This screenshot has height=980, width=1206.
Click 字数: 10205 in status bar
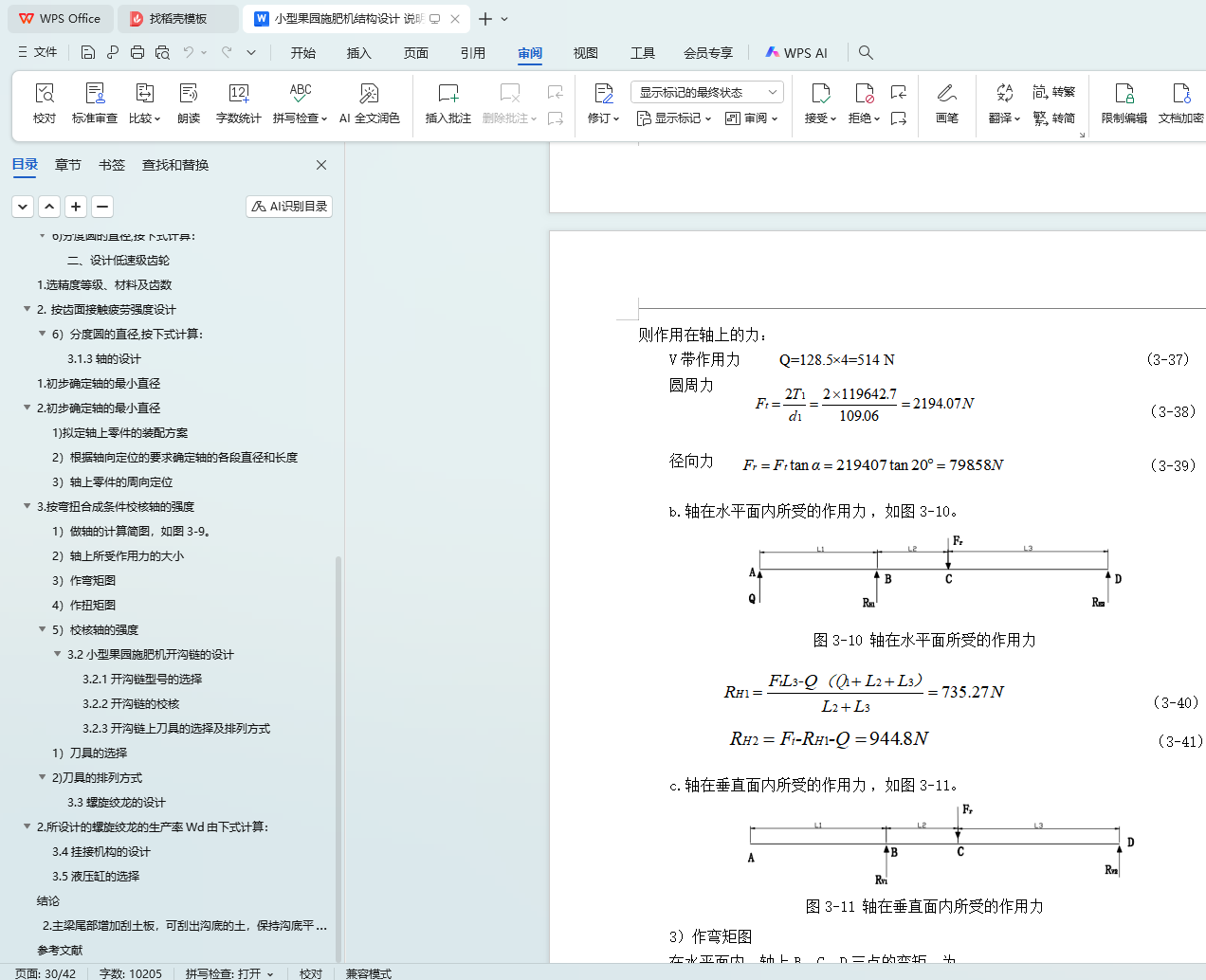click(131, 973)
